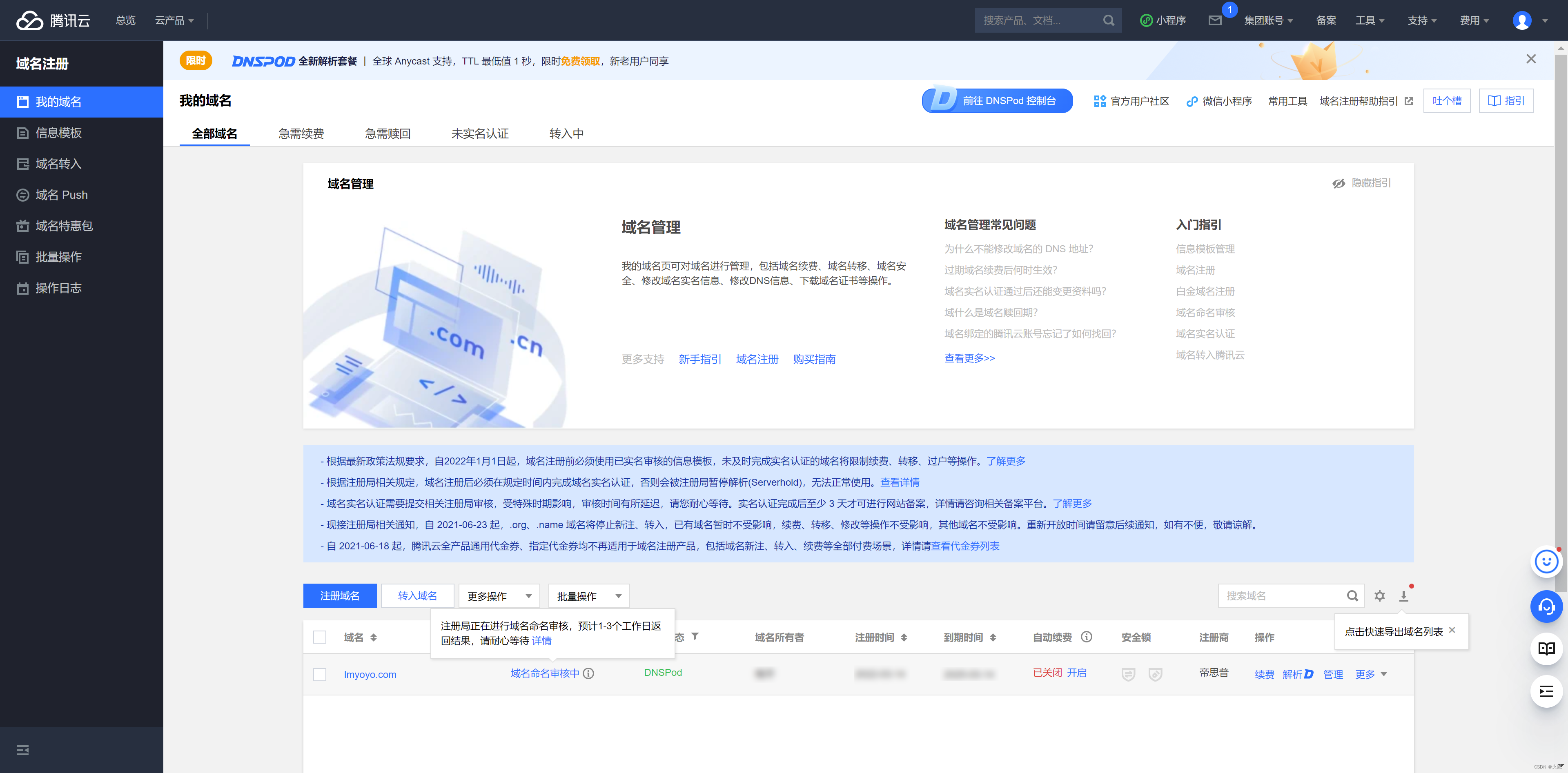Screen dimensions: 1568x773
Task: Click the second security lock shield icon
Action: 1155,674
